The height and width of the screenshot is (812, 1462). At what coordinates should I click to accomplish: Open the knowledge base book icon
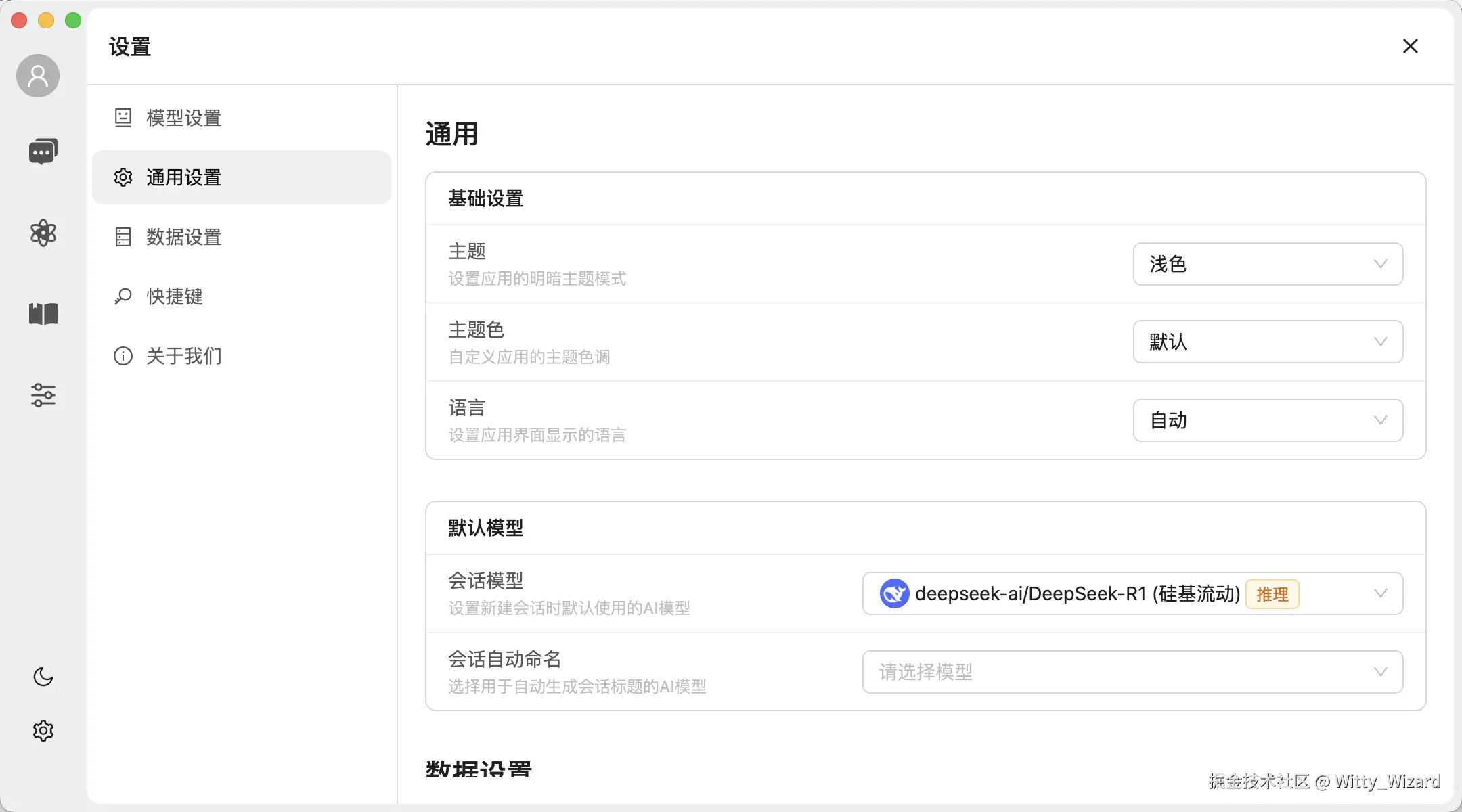[x=43, y=314]
